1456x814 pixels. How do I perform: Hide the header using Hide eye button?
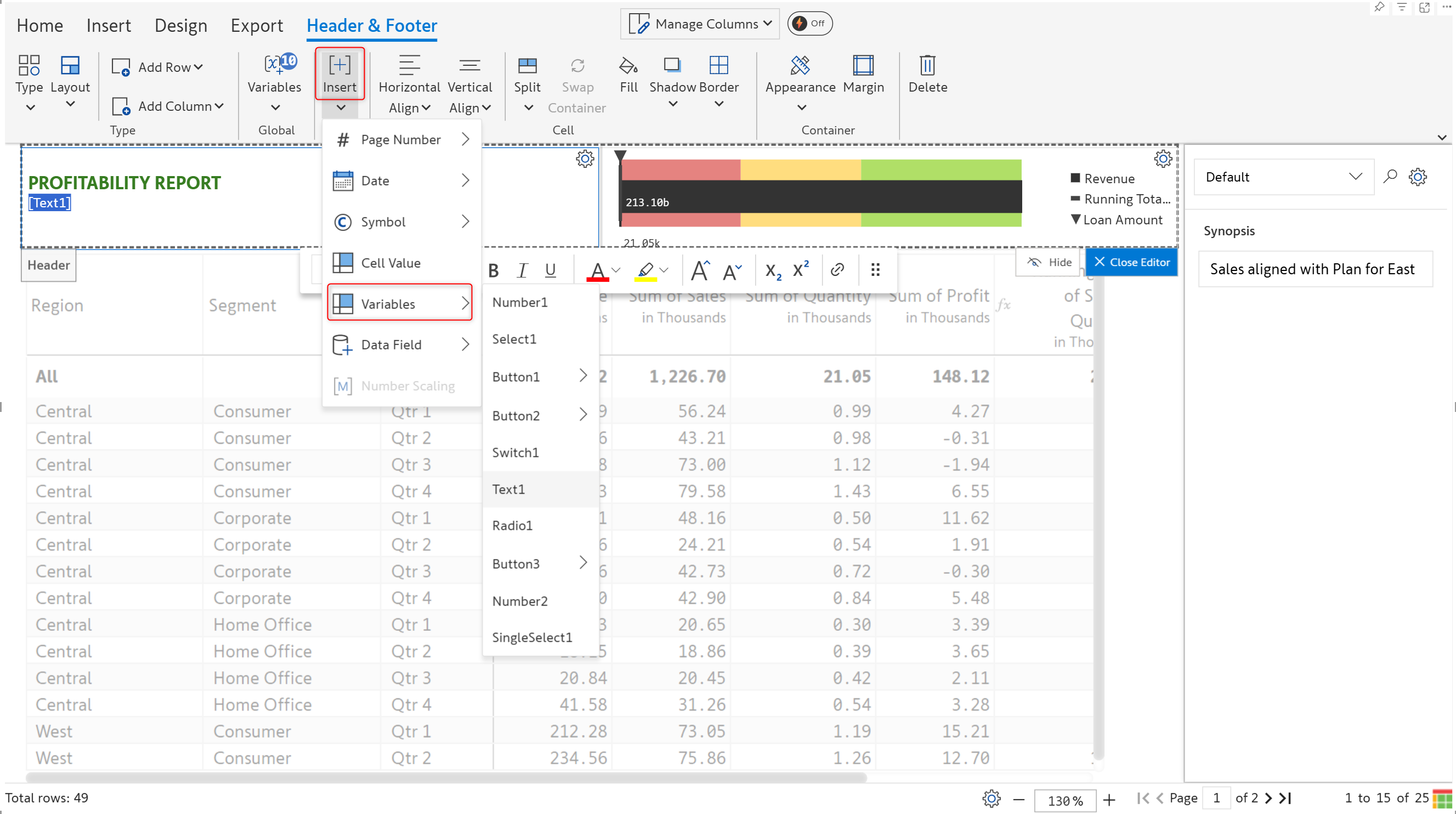point(1049,262)
